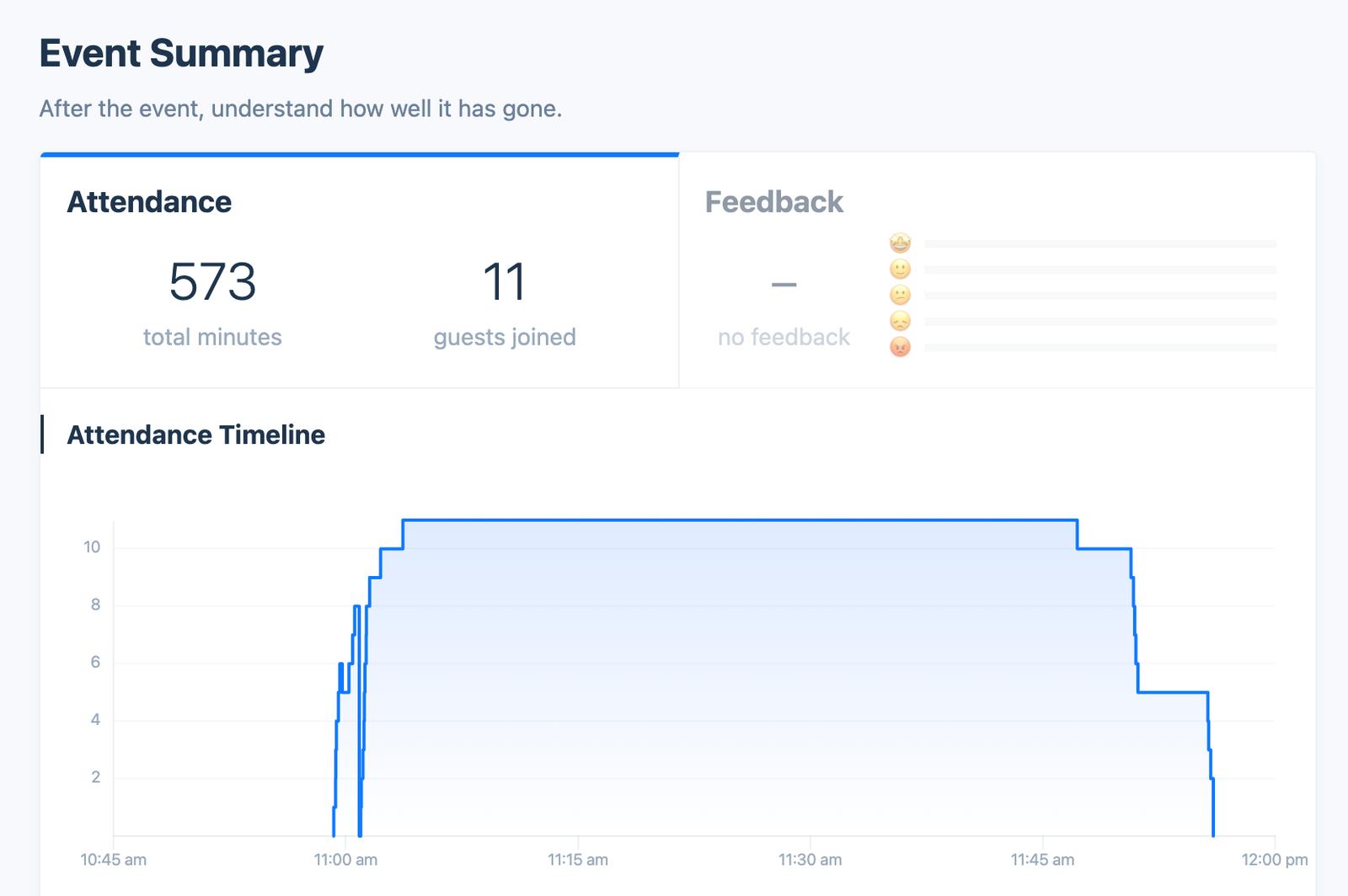The height and width of the screenshot is (896, 1348).
Task: Click the neutral face emoji icon
Action: click(x=900, y=296)
